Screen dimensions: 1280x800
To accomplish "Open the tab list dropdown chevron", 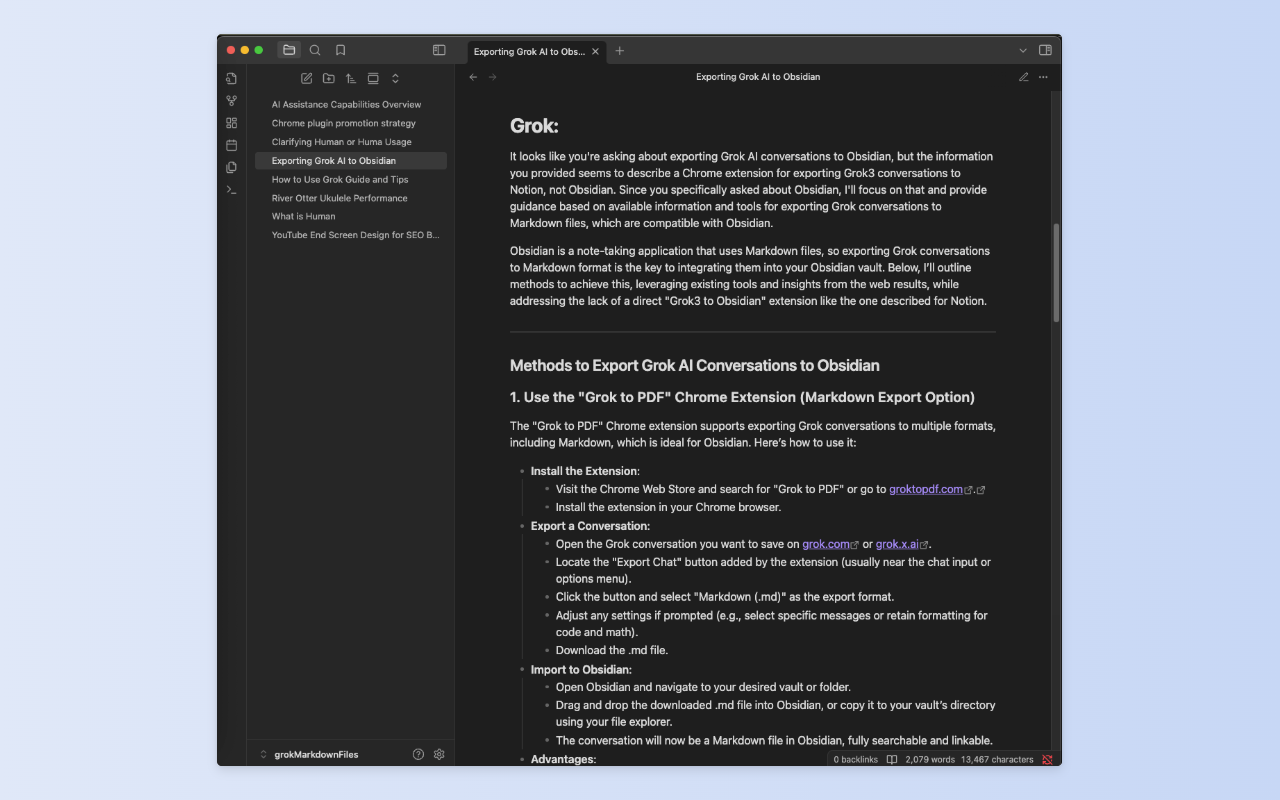I will [1023, 51].
